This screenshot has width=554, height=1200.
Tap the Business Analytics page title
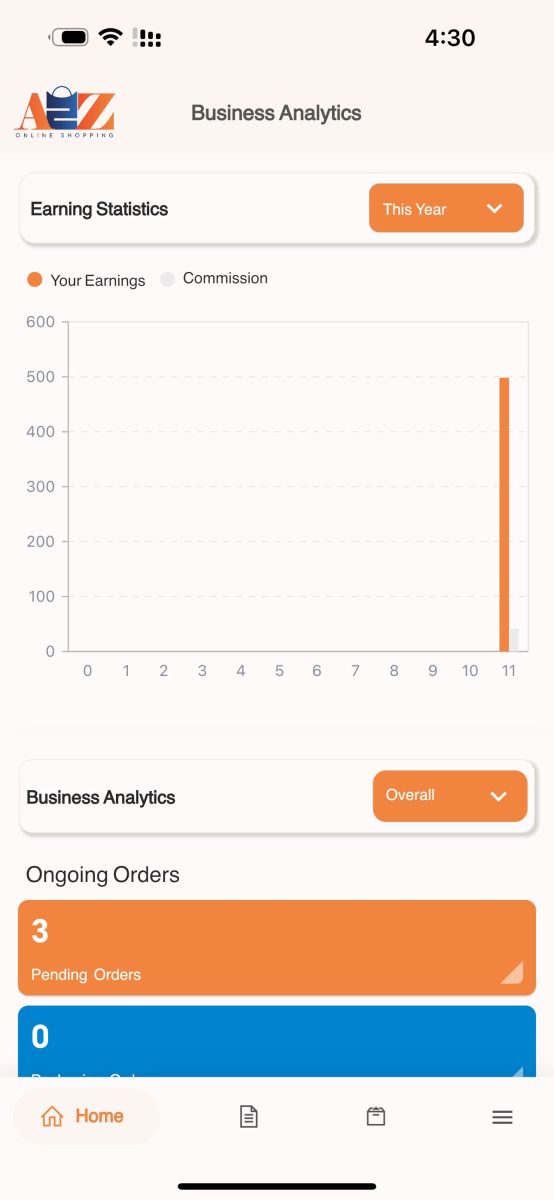click(276, 113)
